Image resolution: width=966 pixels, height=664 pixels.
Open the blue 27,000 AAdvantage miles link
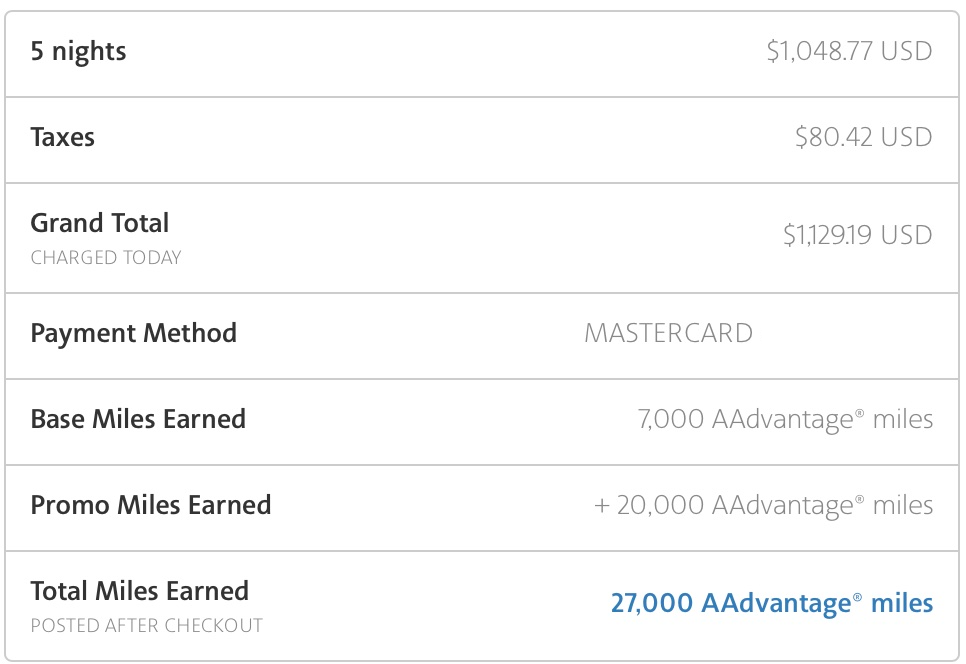772,603
